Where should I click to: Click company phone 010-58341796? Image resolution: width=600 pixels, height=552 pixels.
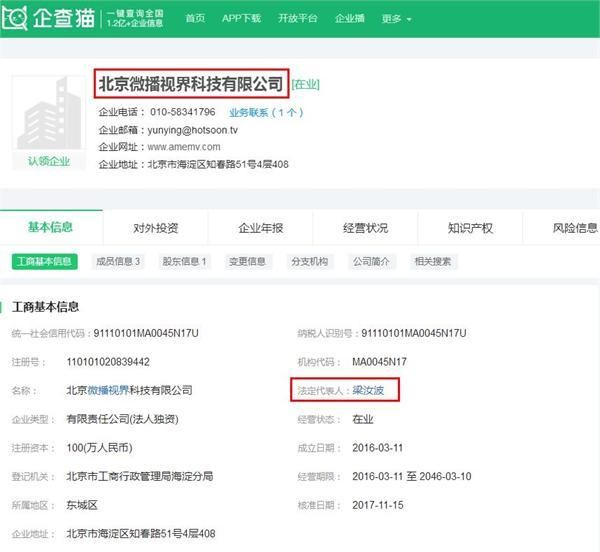pyautogui.click(x=183, y=112)
